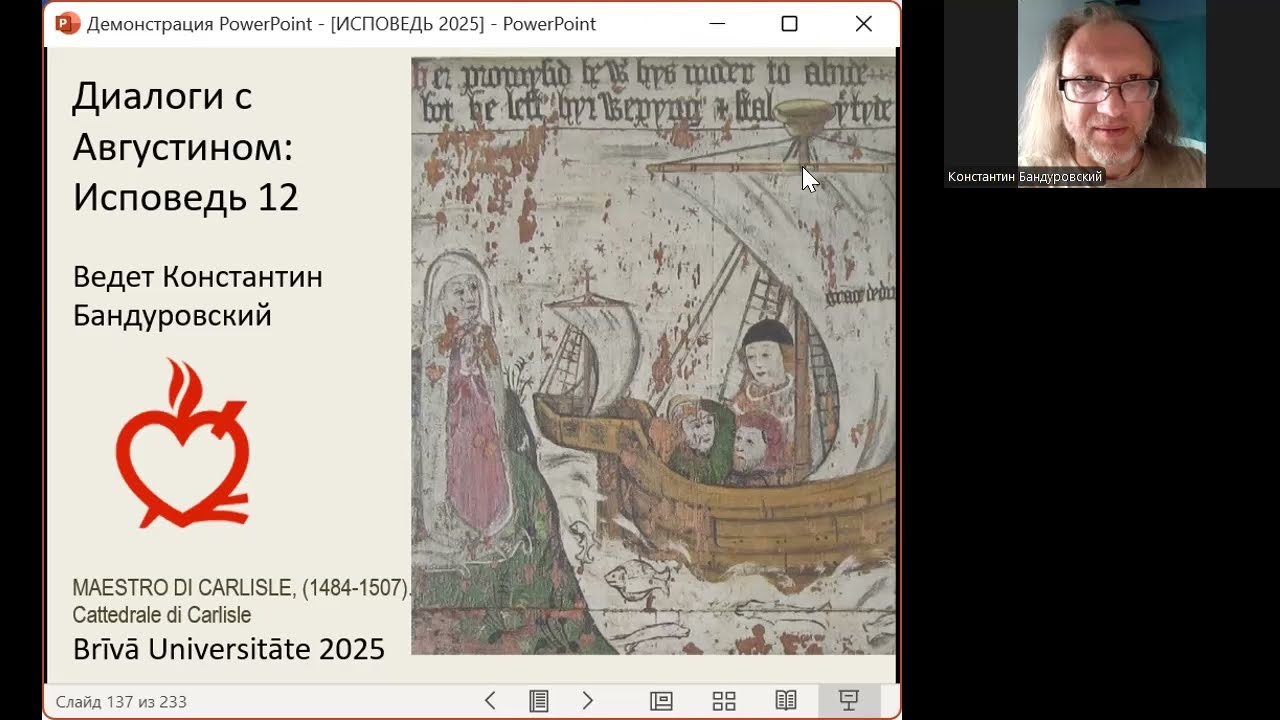
Task: Click the "MAESTRO DI CARLISLE, (1484-1507)" caption
Action: 241,588
